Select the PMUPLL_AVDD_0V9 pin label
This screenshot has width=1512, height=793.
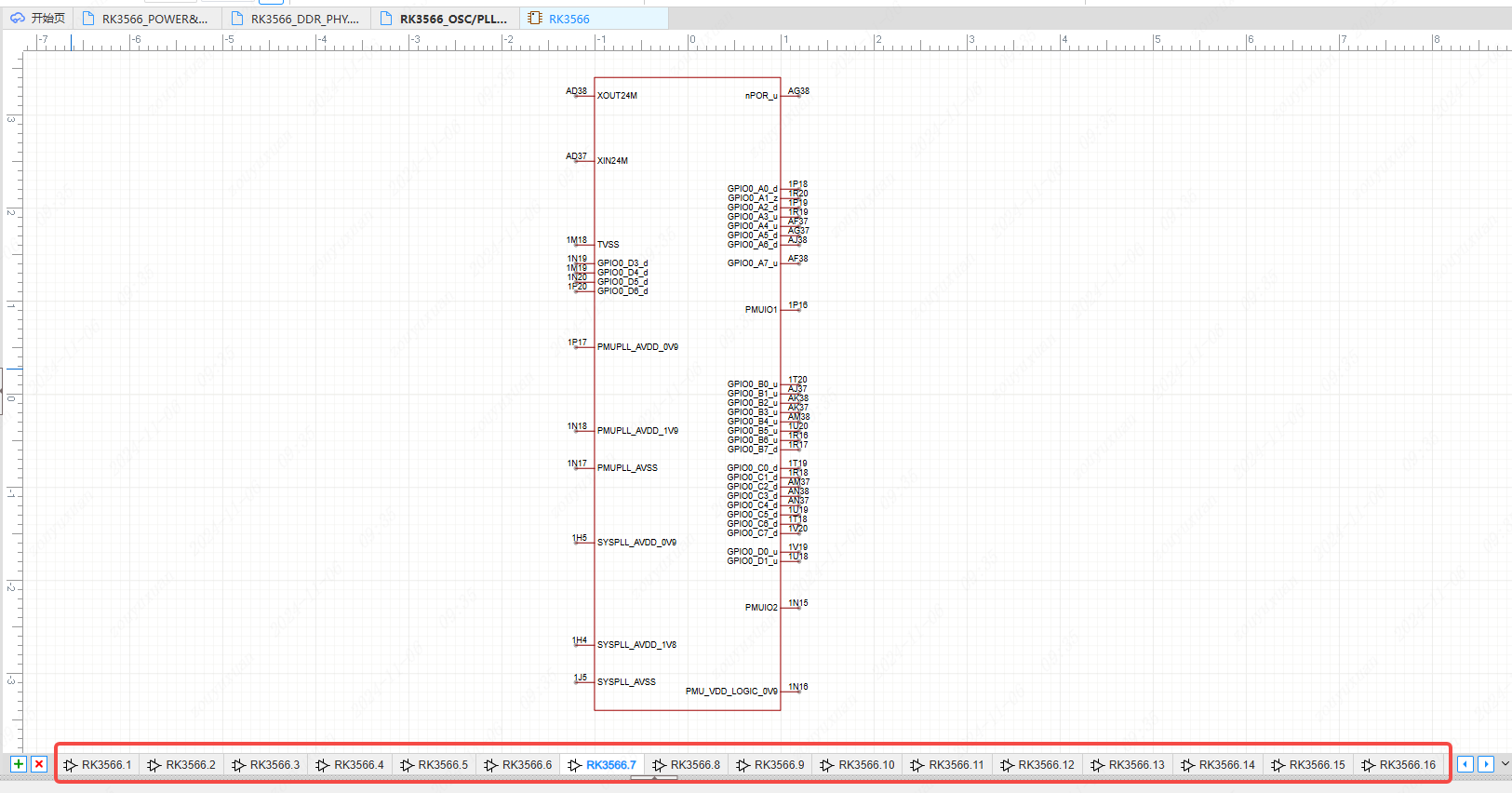click(637, 347)
